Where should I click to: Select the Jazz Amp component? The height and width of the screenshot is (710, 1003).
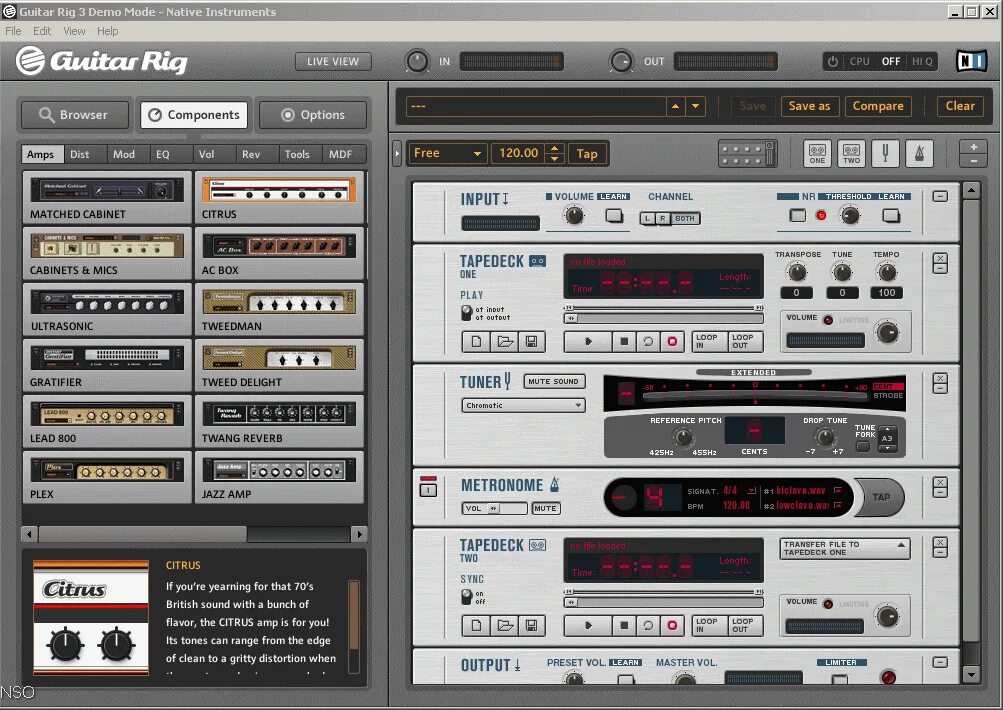[279, 477]
